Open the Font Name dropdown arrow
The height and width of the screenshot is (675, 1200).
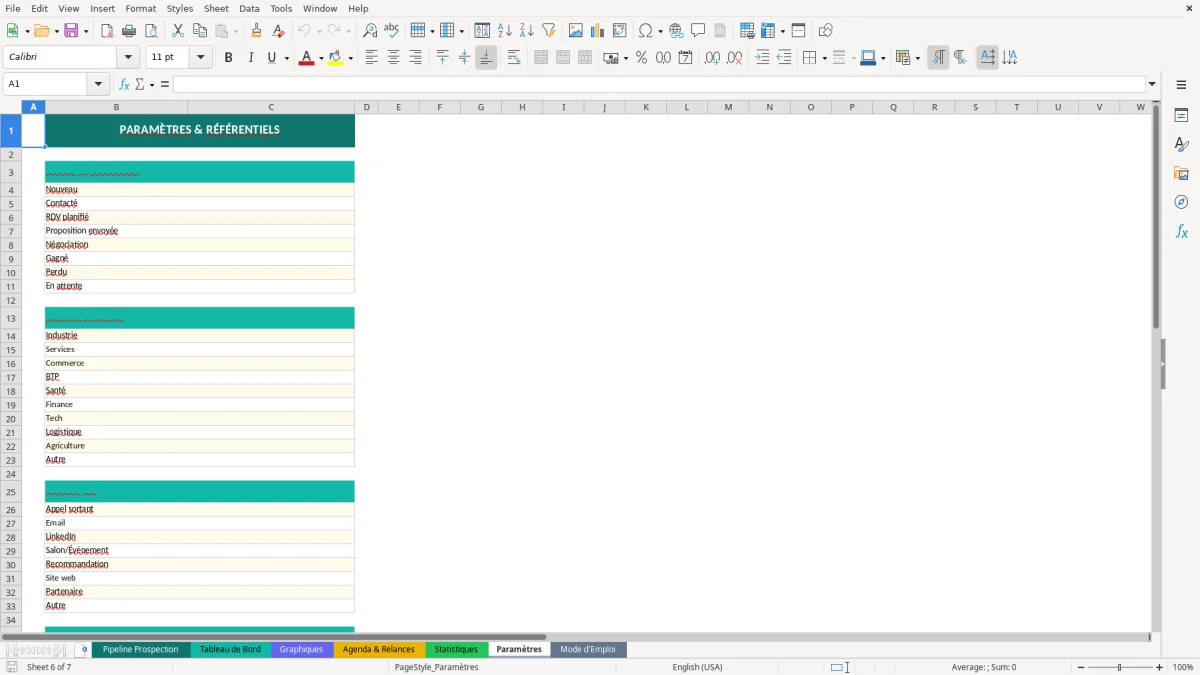coord(128,58)
